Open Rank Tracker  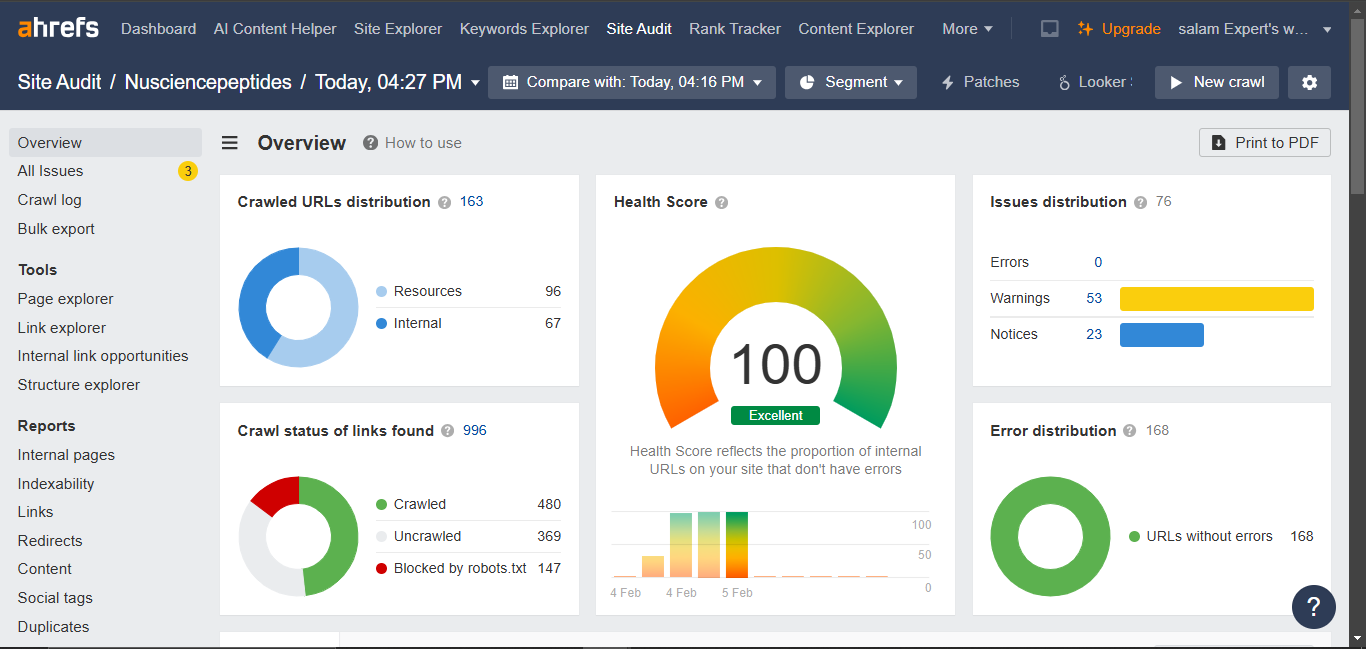point(735,29)
